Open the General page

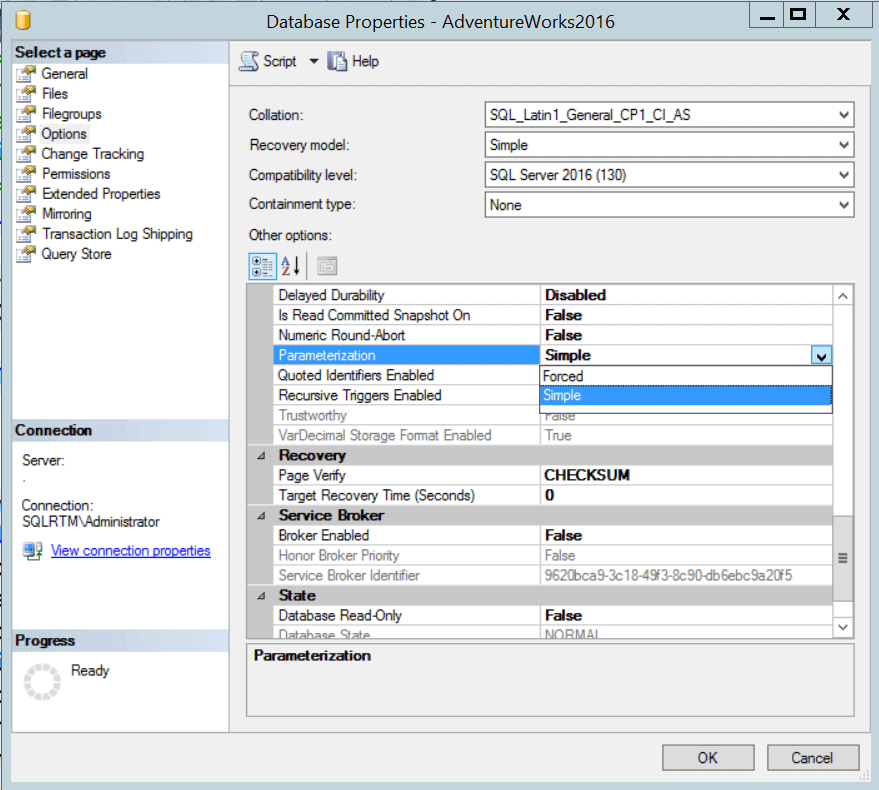(64, 73)
